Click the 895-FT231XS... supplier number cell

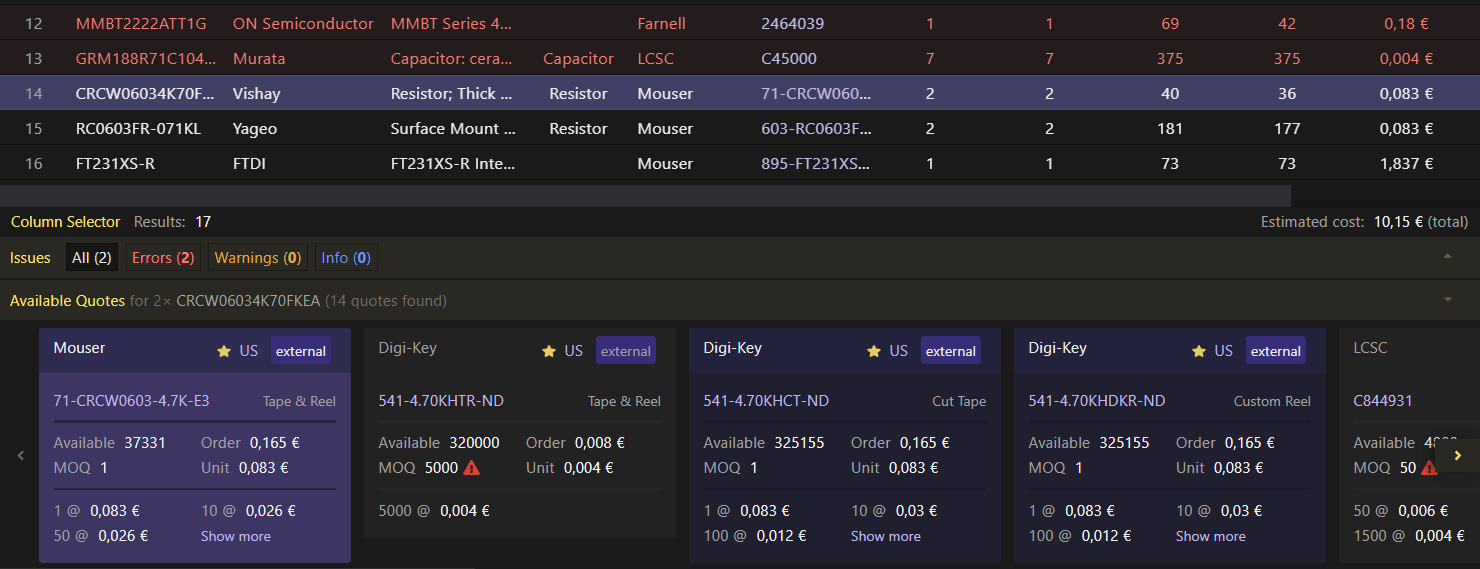[x=816, y=164]
